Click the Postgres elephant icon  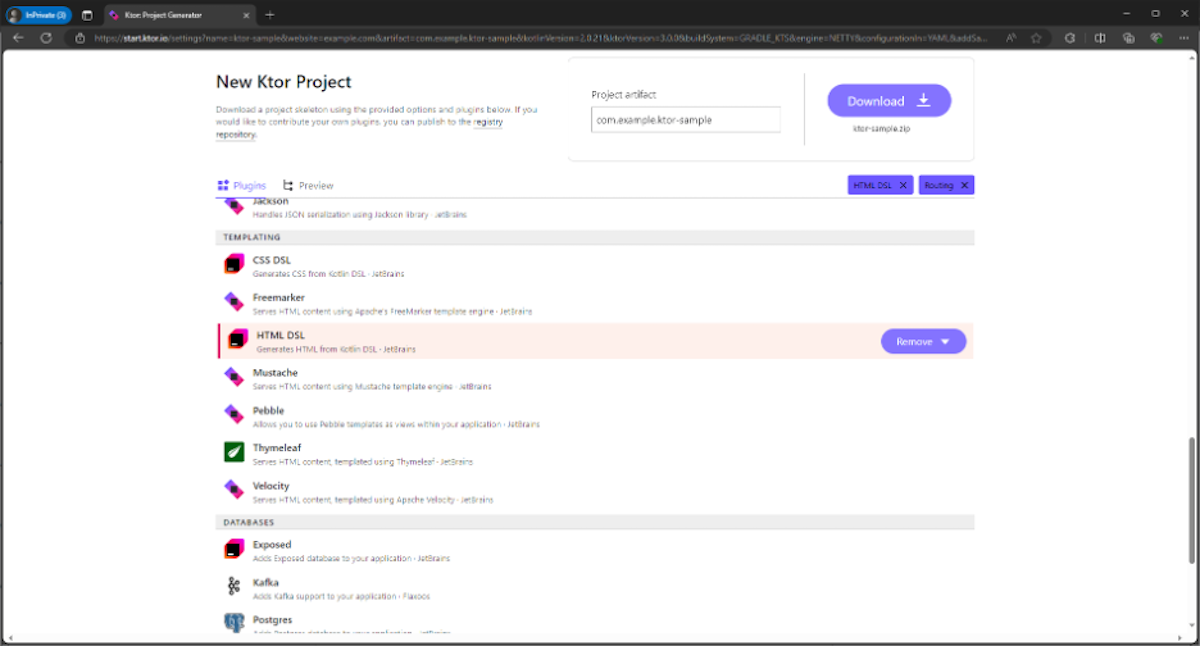234,623
